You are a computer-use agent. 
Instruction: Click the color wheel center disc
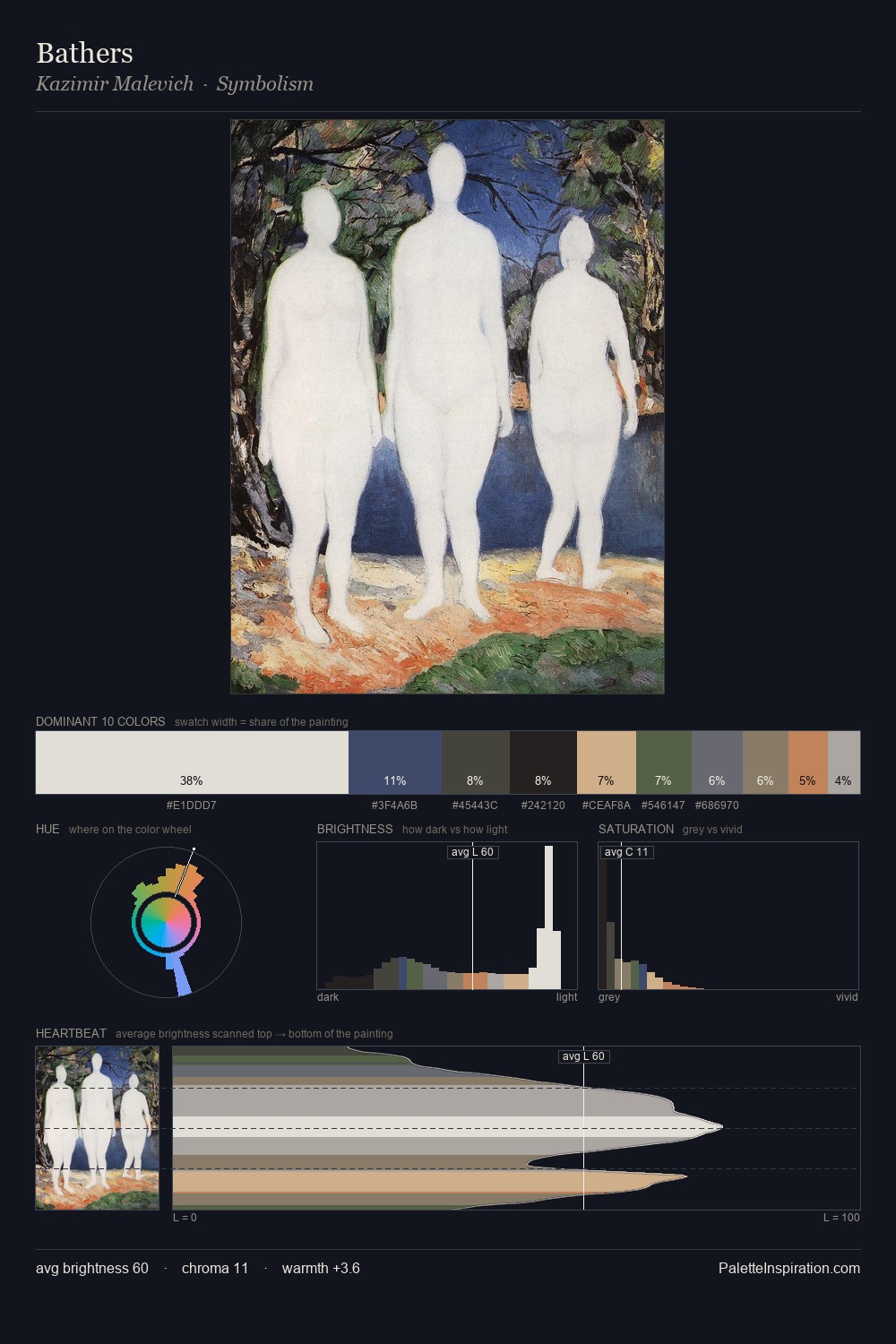[166, 923]
